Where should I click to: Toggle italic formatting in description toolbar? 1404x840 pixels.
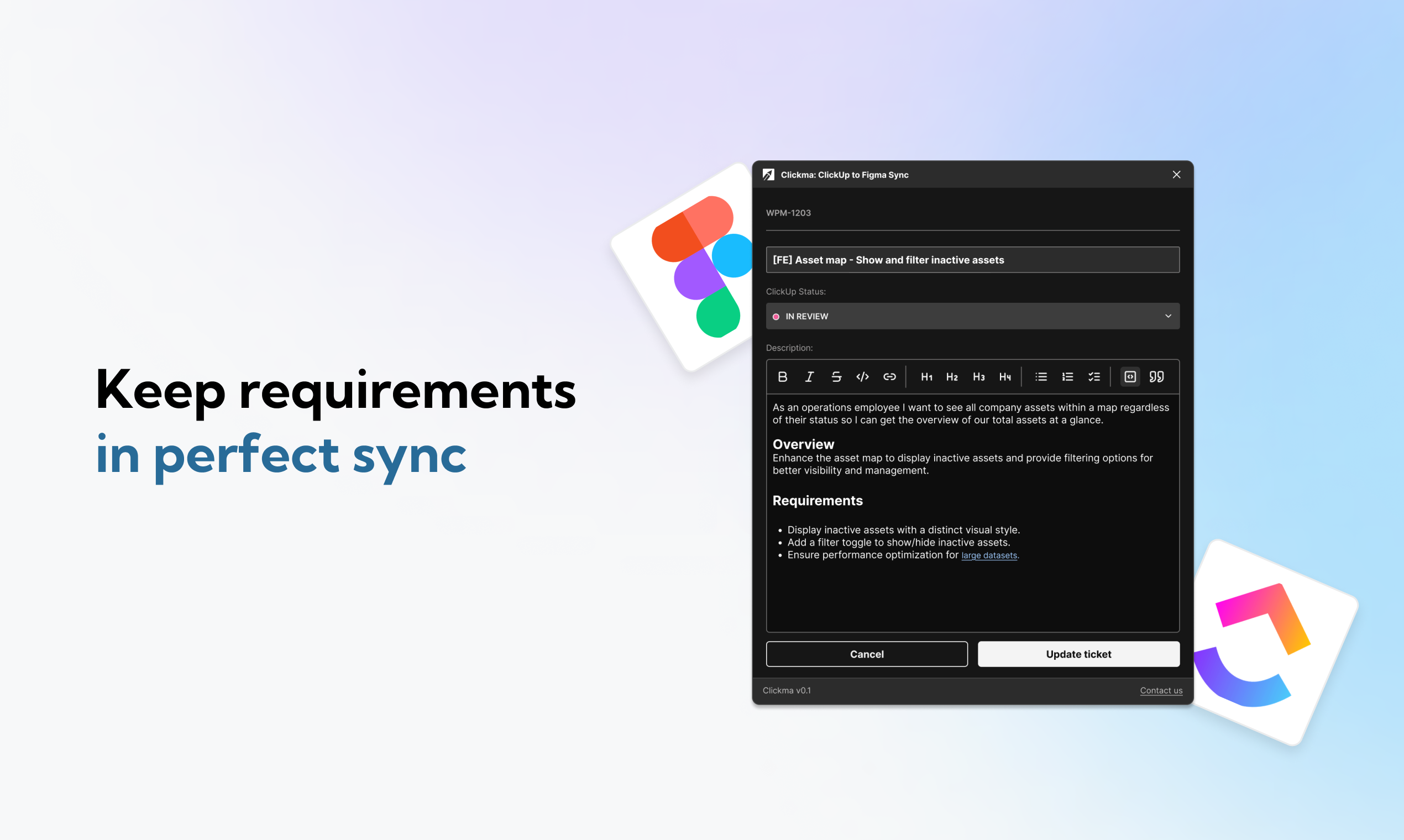[809, 377]
